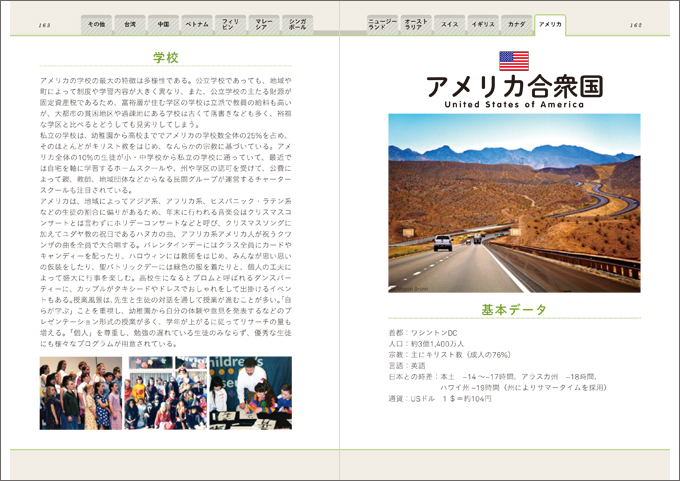Click the ハワイ州 −19時間 line
Image resolution: width=680 pixels, height=481 pixels.
523,388
